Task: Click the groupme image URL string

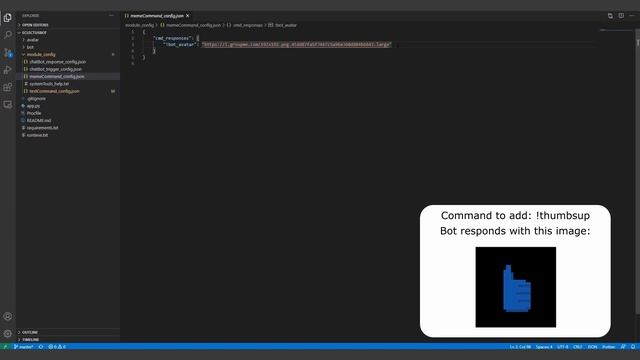Action: point(296,44)
